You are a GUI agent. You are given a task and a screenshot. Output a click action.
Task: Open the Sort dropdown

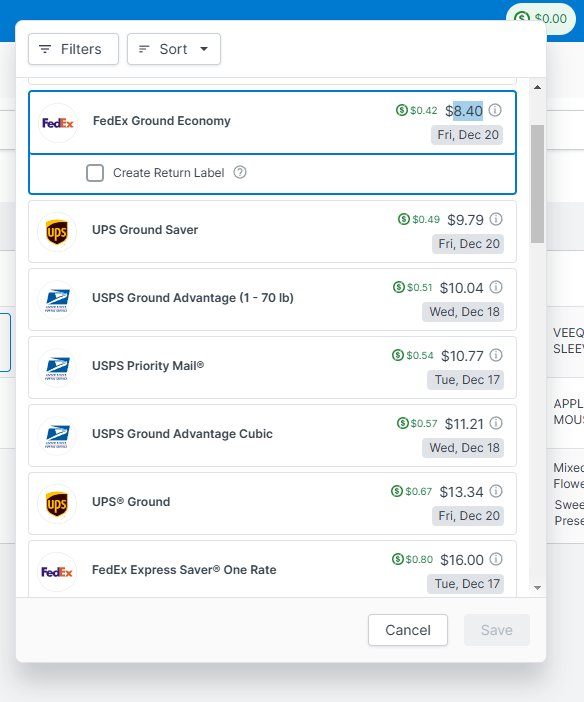tap(174, 49)
